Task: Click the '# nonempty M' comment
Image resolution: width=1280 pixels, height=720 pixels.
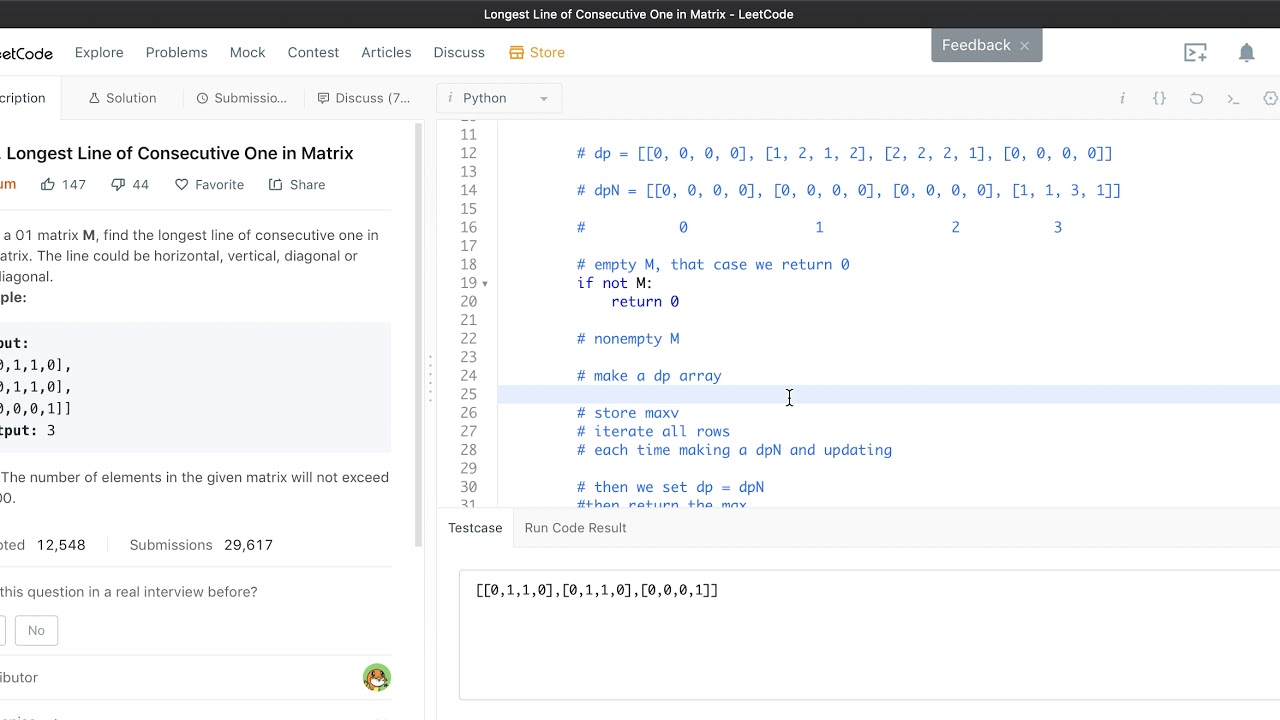Action: point(628,339)
